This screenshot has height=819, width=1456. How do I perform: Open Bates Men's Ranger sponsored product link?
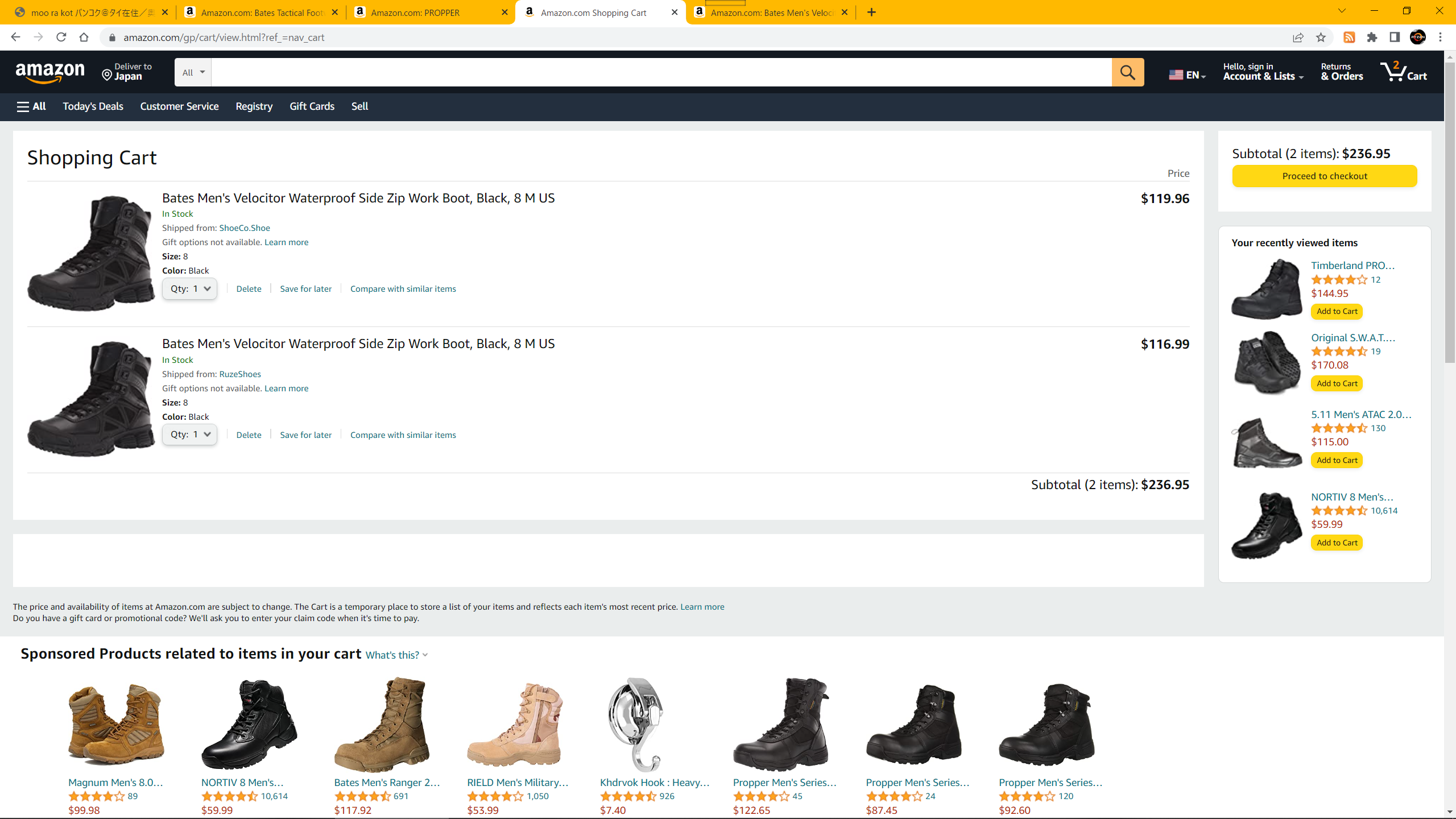coord(387,783)
